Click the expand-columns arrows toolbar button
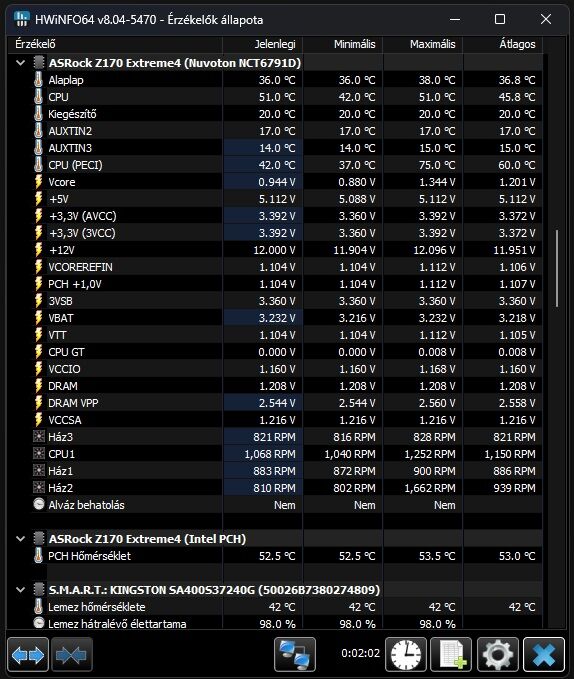Image resolution: width=574 pixels, height=679 pixels. point(28,655)
